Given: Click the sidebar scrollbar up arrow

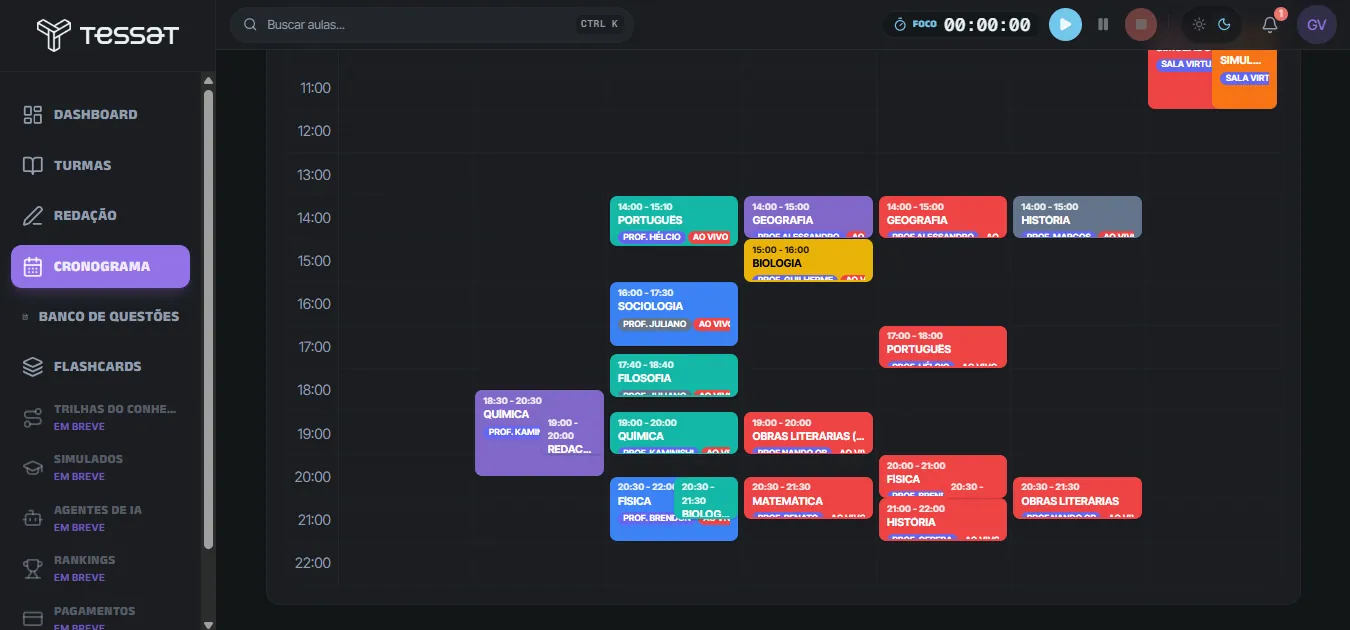Looking at the screenshot, I should [208, 80].
